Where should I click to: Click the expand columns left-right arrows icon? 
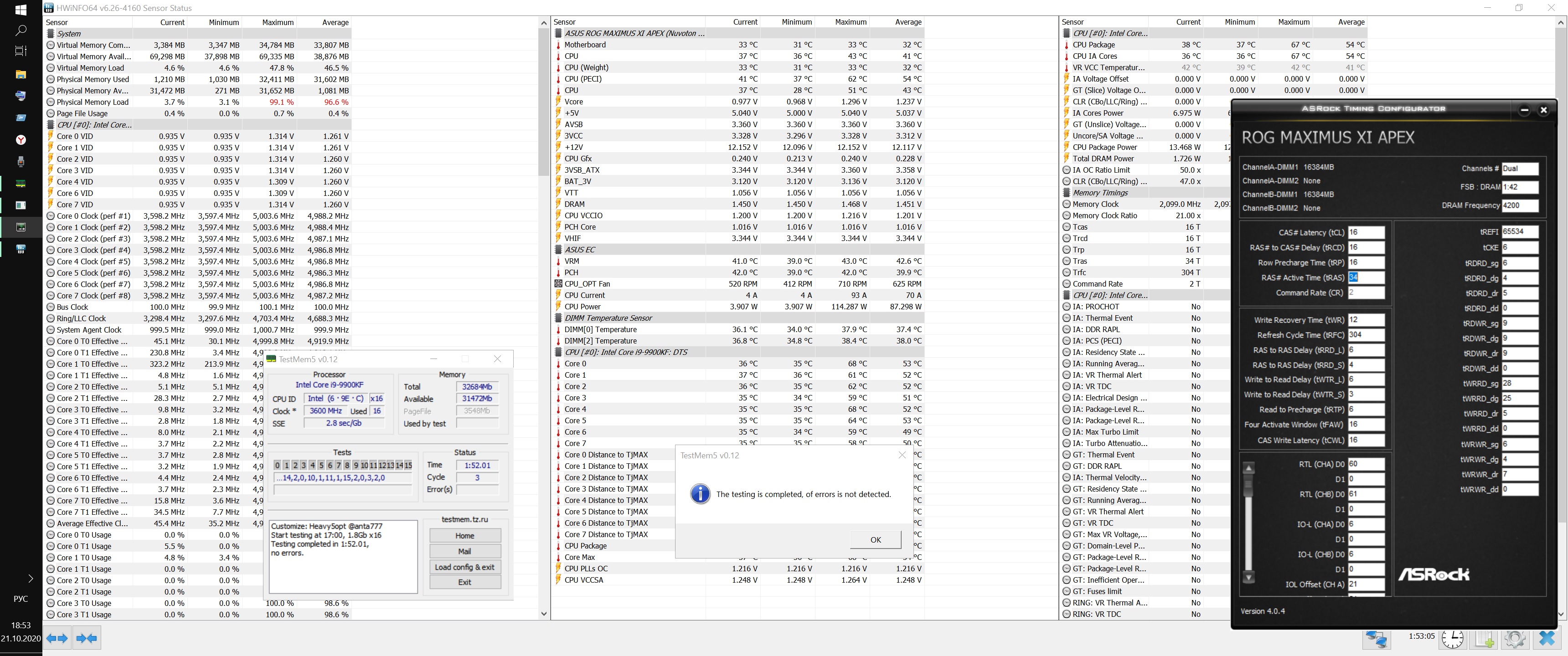(57, 638)
